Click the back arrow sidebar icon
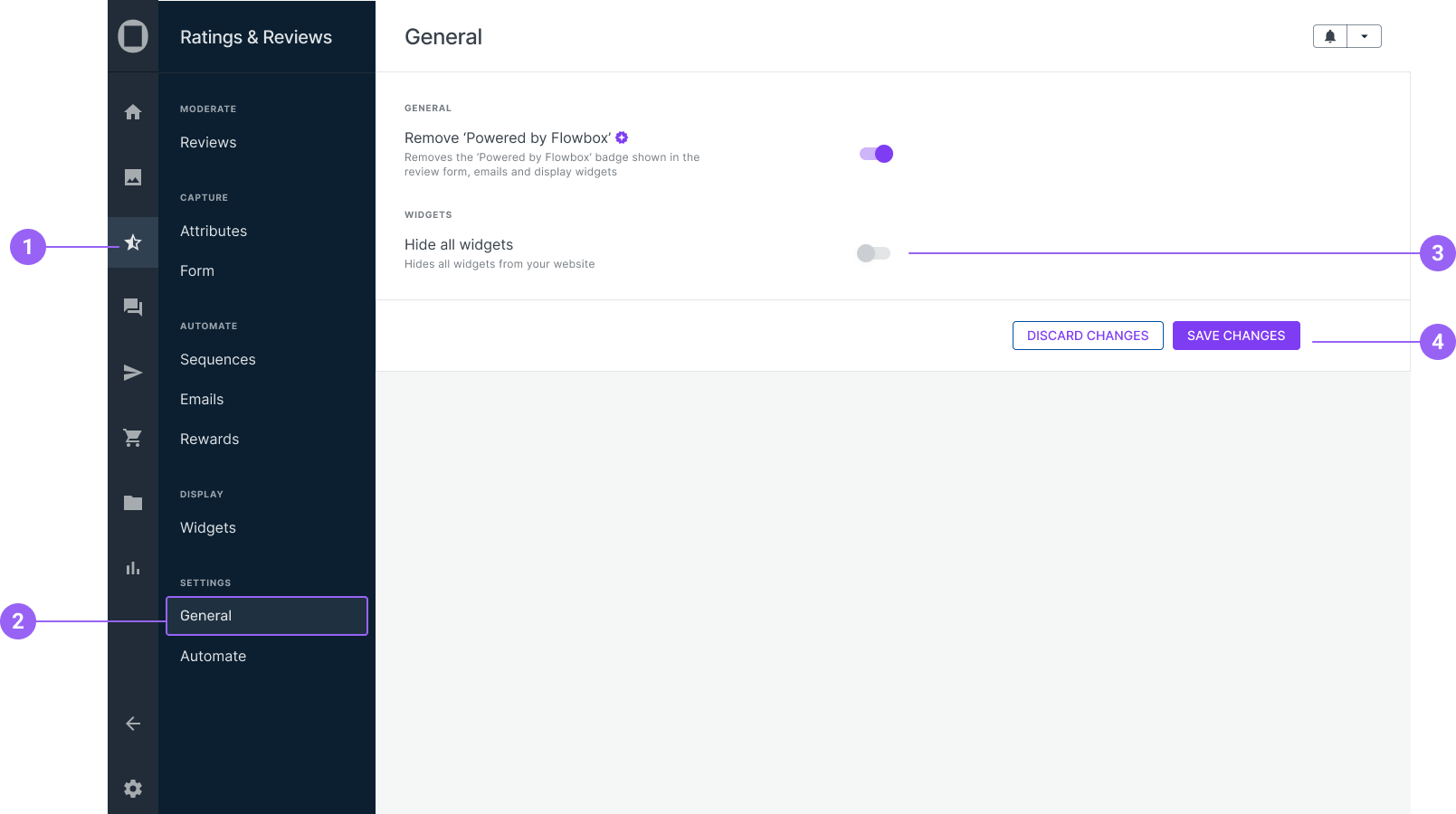 (x=133, y=724)
